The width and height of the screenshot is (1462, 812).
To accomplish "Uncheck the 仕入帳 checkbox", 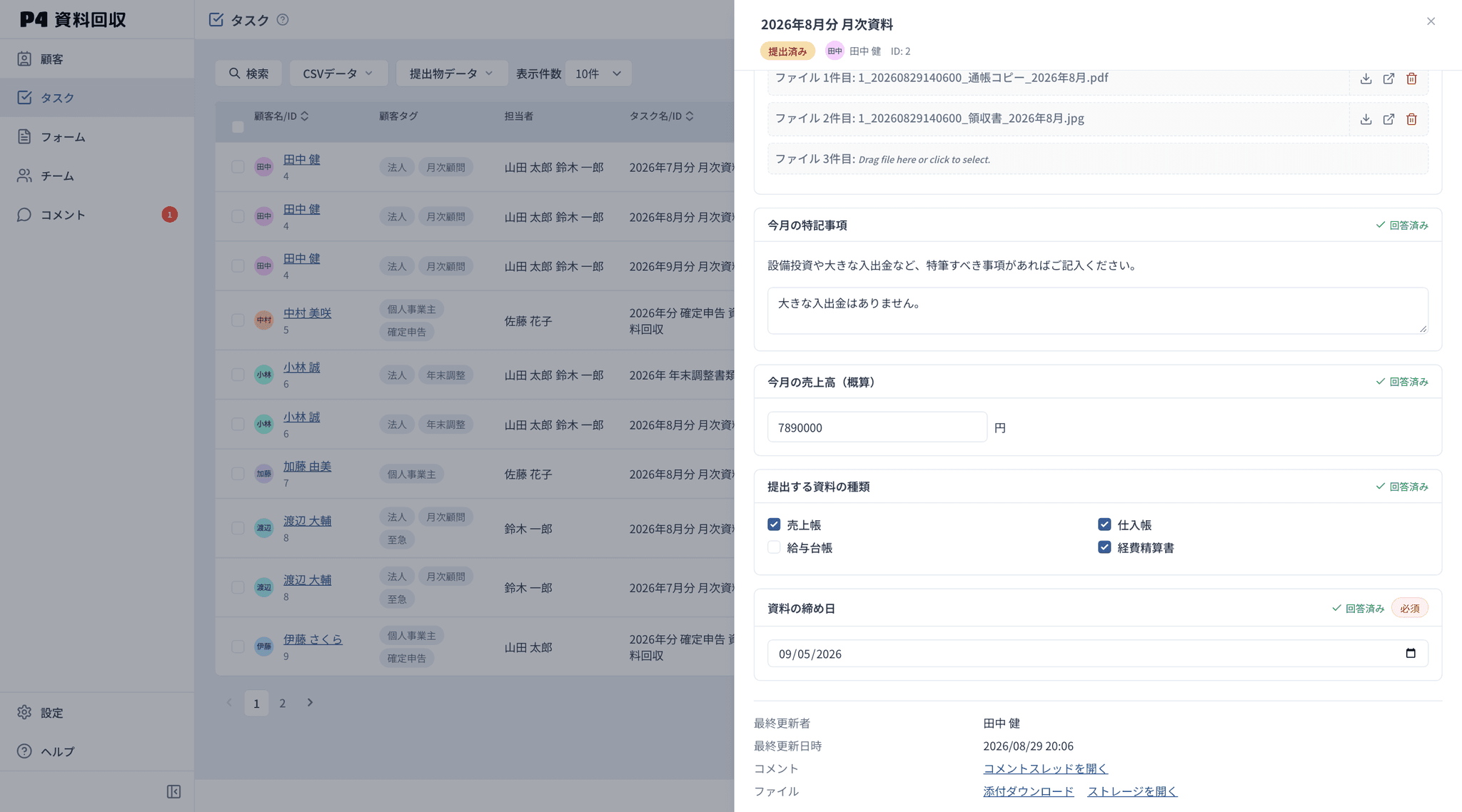I will [1104, 524].
